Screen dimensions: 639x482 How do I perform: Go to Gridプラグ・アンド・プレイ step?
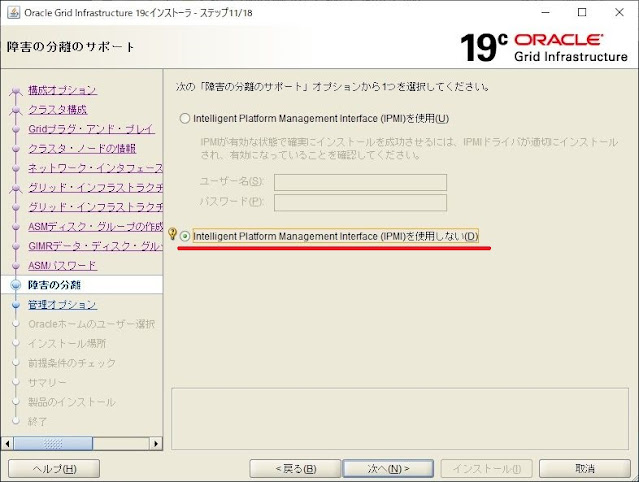(91, 129)
